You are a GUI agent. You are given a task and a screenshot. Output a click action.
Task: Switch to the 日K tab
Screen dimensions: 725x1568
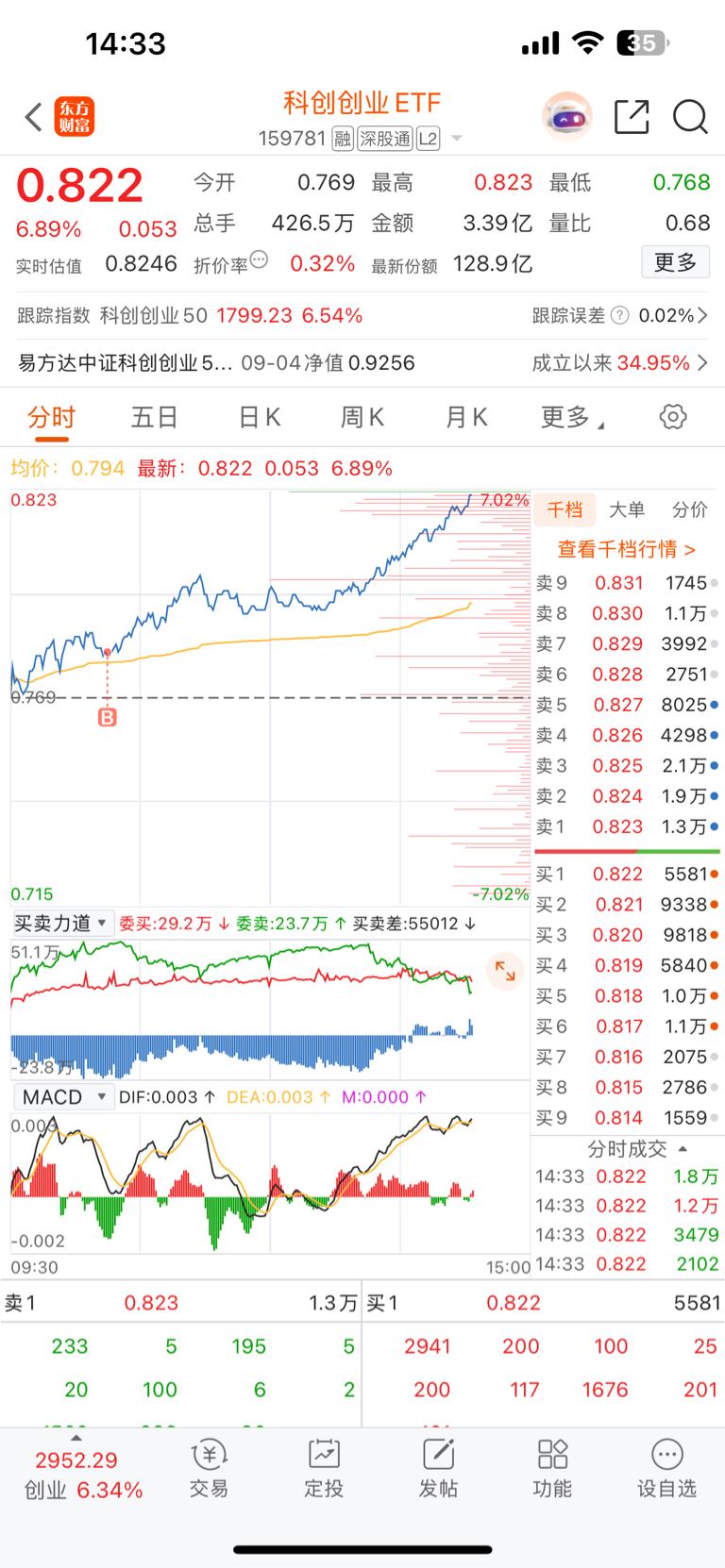(260, 417)
